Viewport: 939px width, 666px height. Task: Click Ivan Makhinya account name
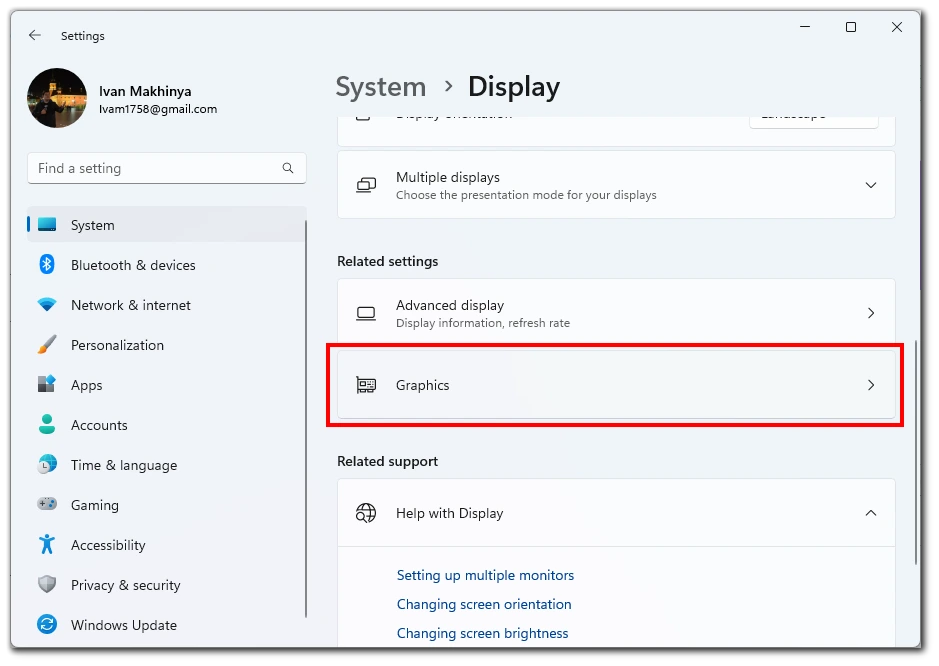pos(145,91)
